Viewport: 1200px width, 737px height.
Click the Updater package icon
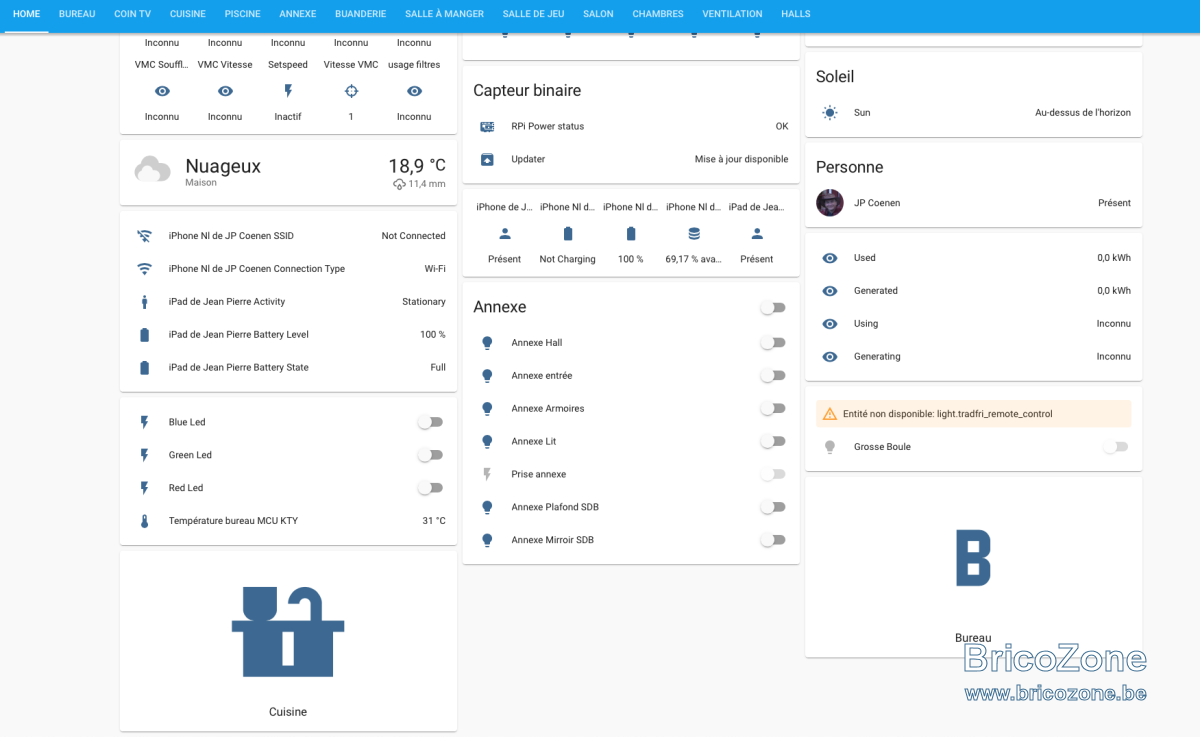coord(487,159)
